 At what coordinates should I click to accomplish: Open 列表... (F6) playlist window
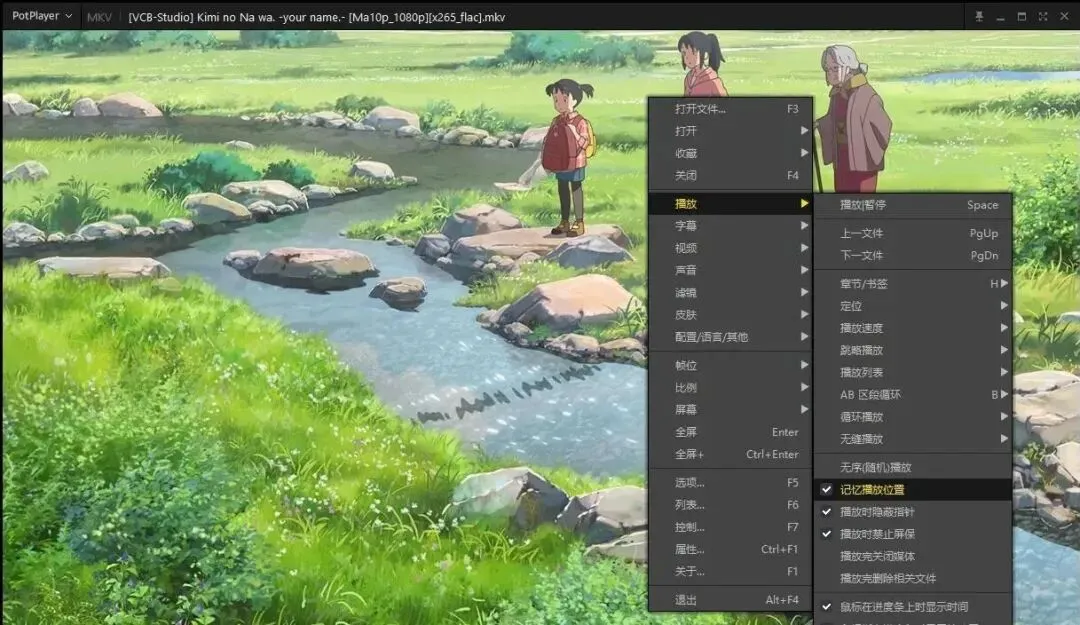click(731, 504)
